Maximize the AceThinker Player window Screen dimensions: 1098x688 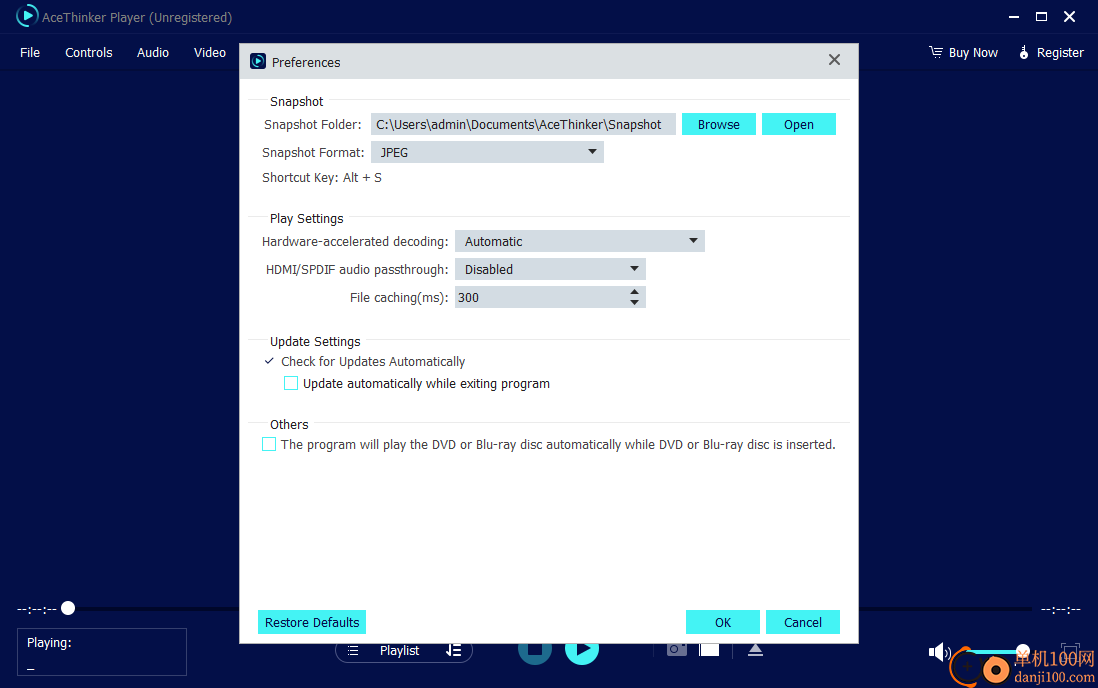[1041, 17]
